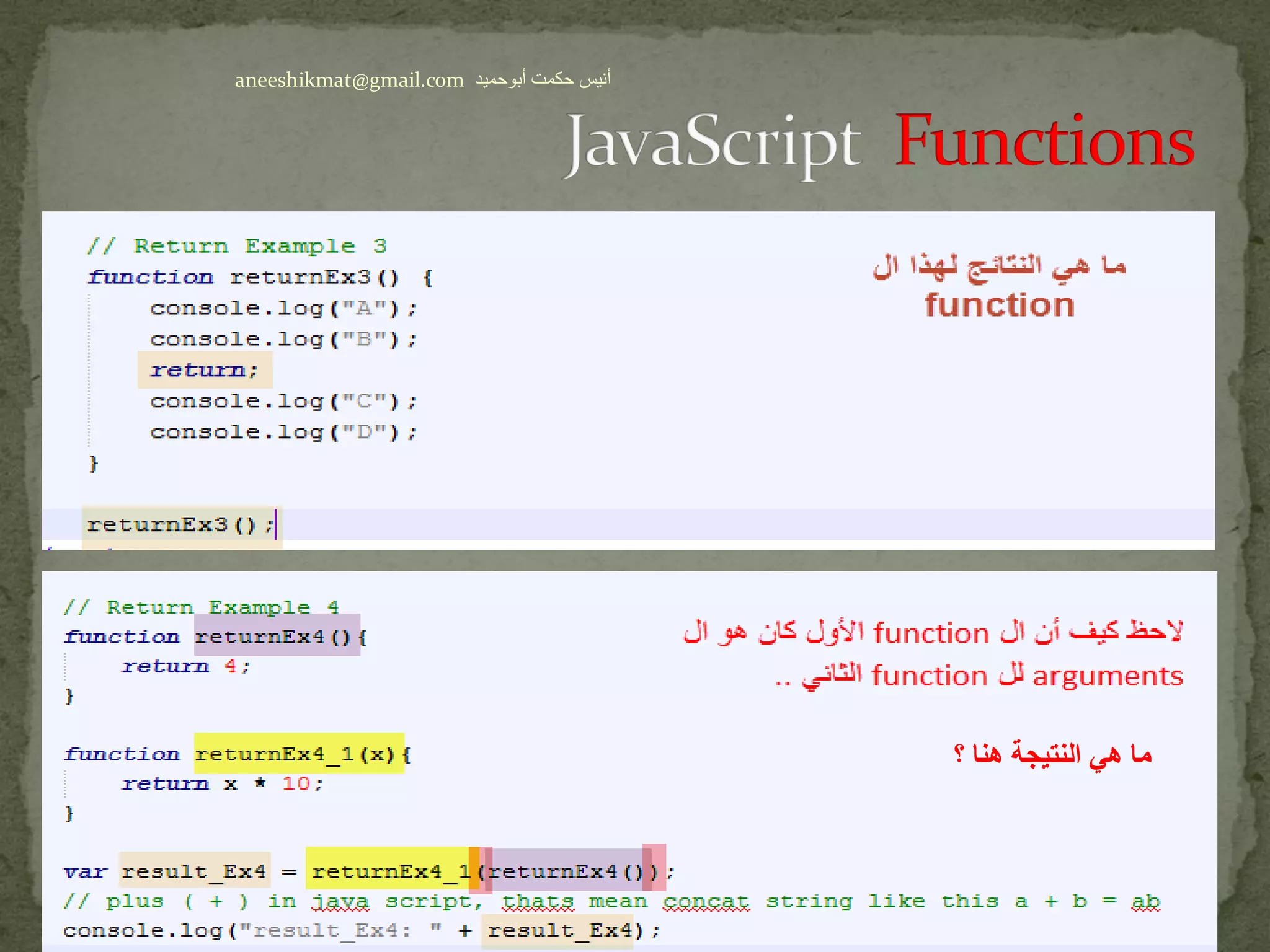Click the underlined word concat in the comment
The width and height of the screenshot is (1270, 952).
[x=706, y=901]
